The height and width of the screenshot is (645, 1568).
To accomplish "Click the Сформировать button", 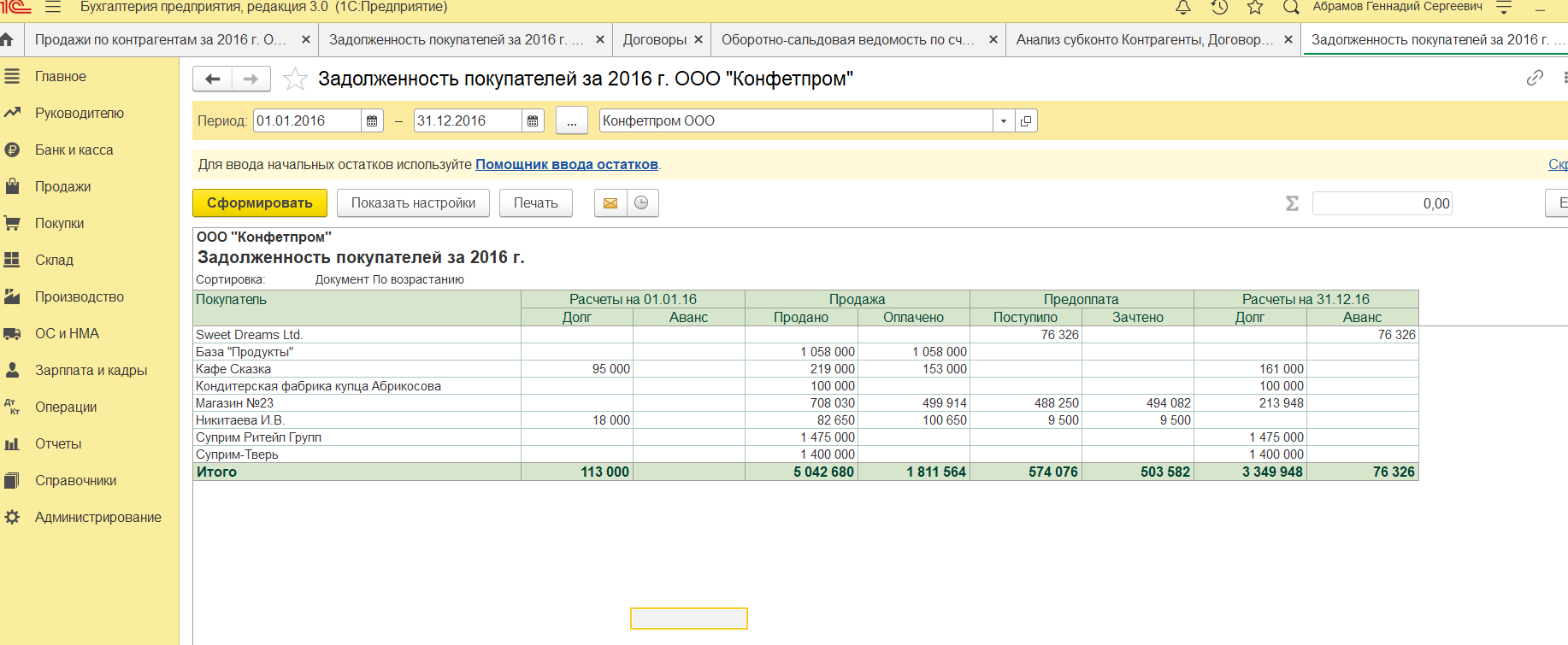I will (x=259, y=203).
